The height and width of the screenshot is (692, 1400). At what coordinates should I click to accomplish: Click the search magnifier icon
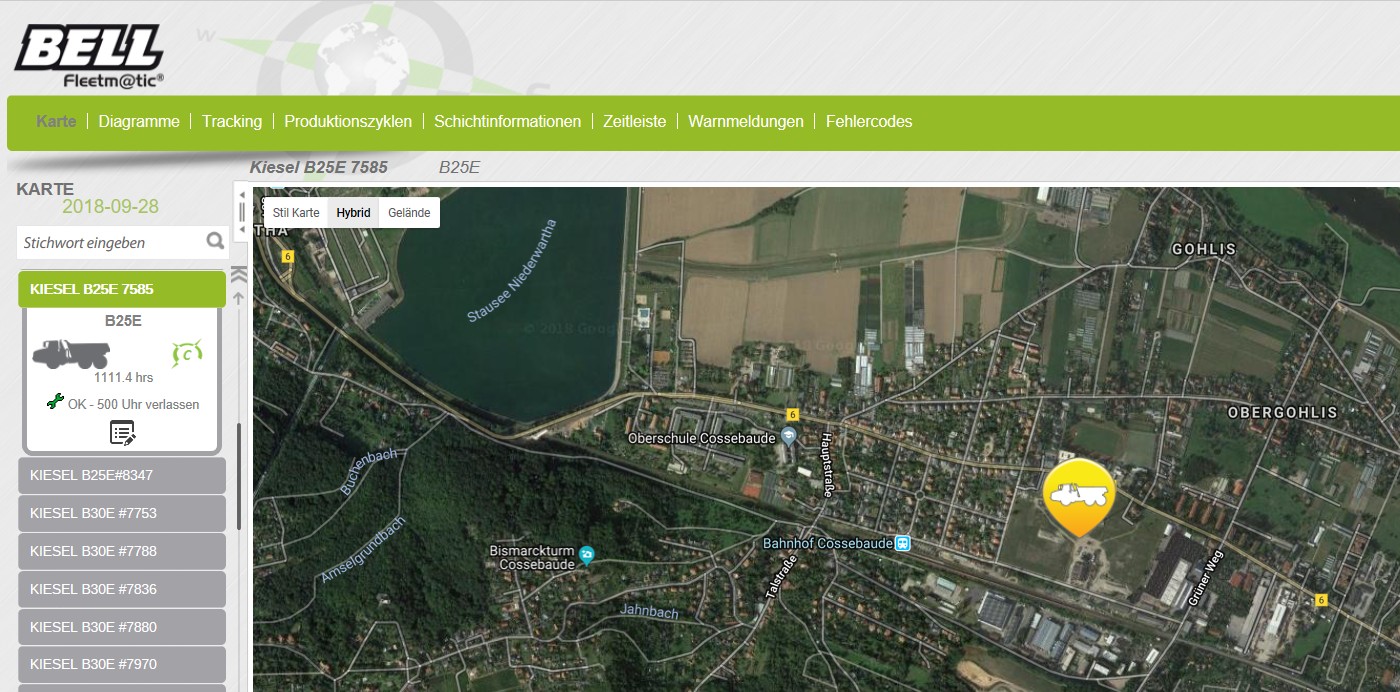coord(214,241)
